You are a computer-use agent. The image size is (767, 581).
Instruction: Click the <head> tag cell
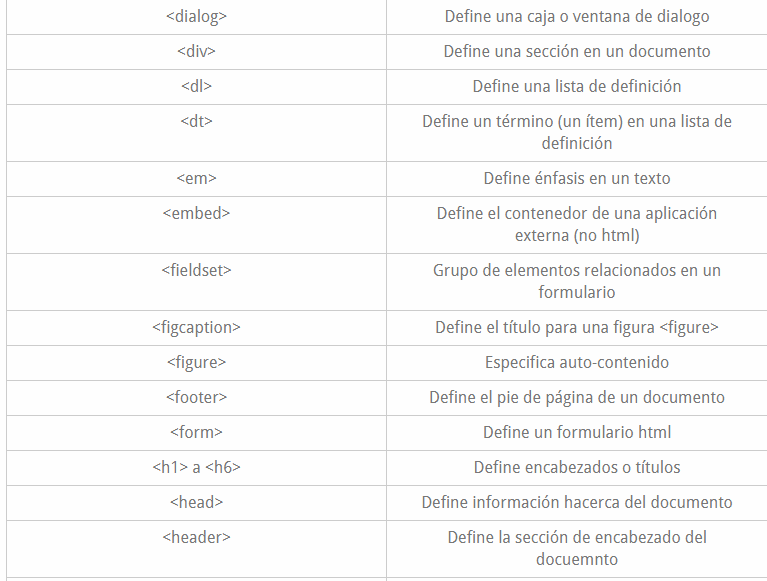point(196,503)
